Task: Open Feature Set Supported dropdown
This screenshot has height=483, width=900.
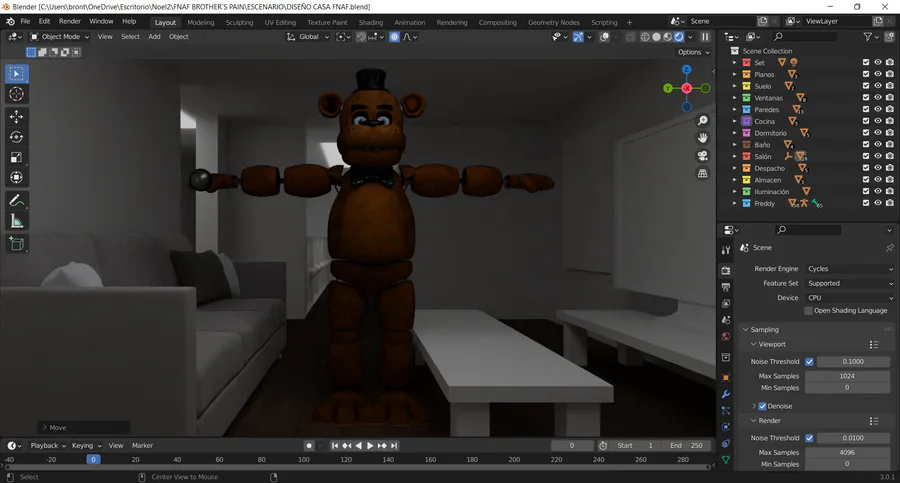Action: (x=850, y=283)
